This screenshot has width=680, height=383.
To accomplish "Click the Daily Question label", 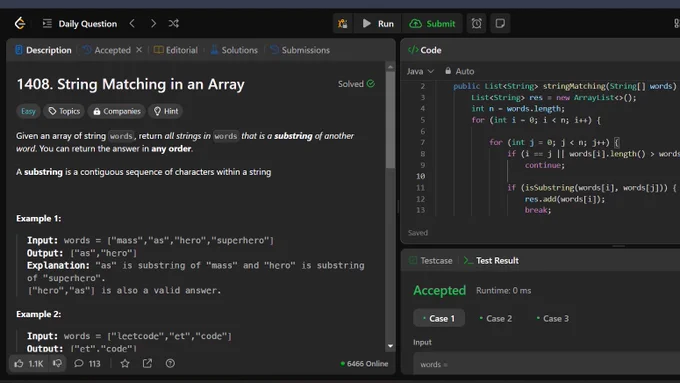I will point(88,24).
